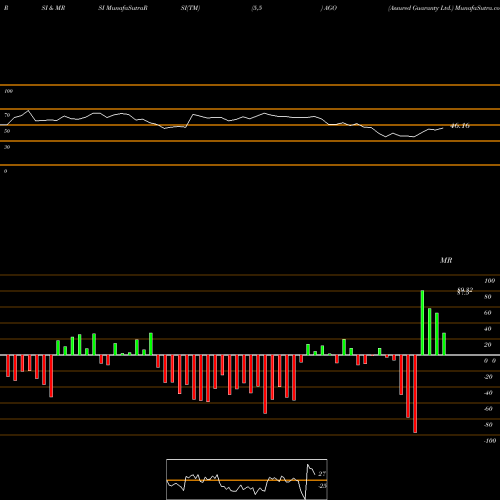
Task: Click the MR axis label 20
Action: tap(488, 345)
